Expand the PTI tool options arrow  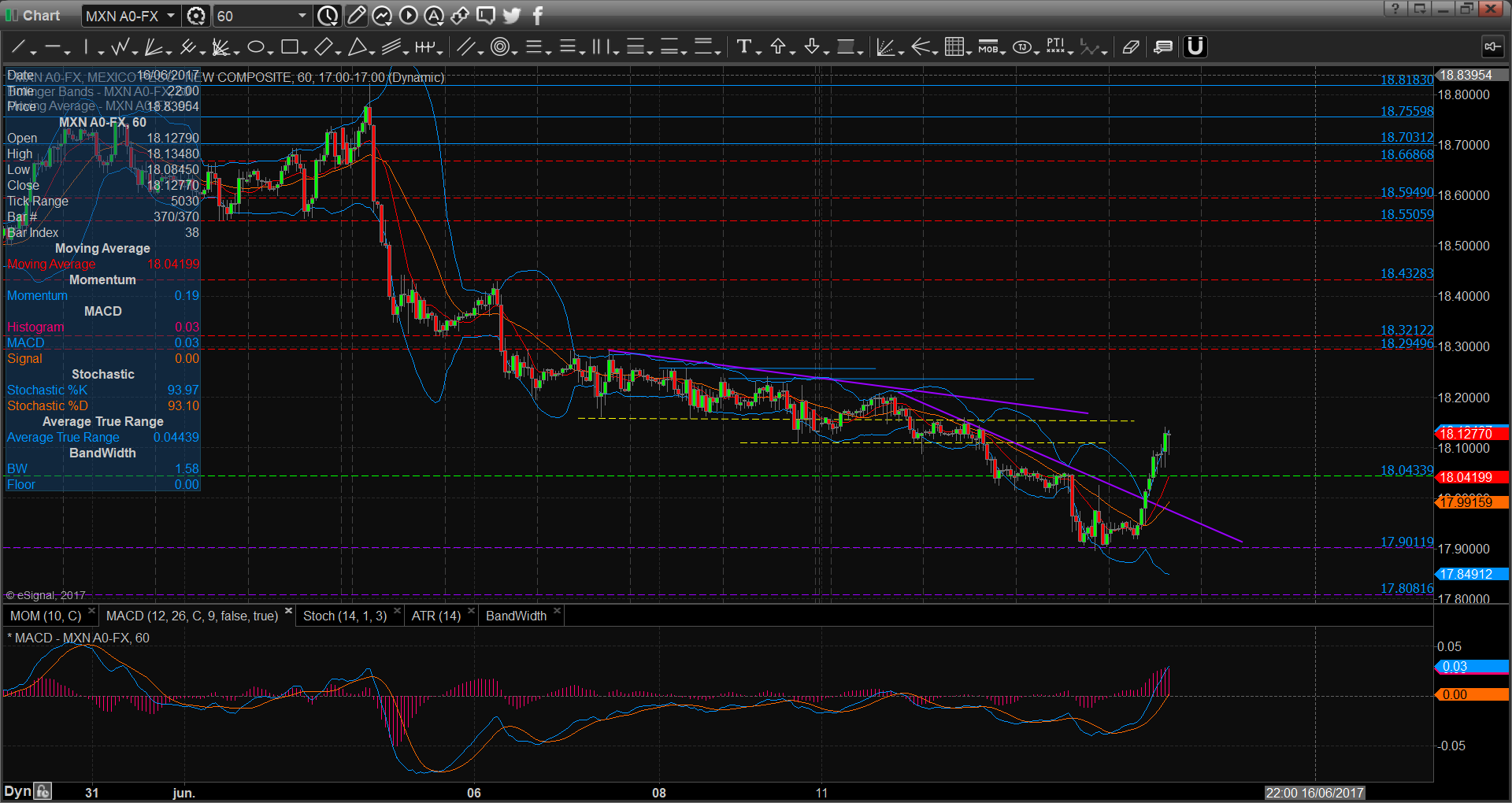click(x=1071, y=52)
